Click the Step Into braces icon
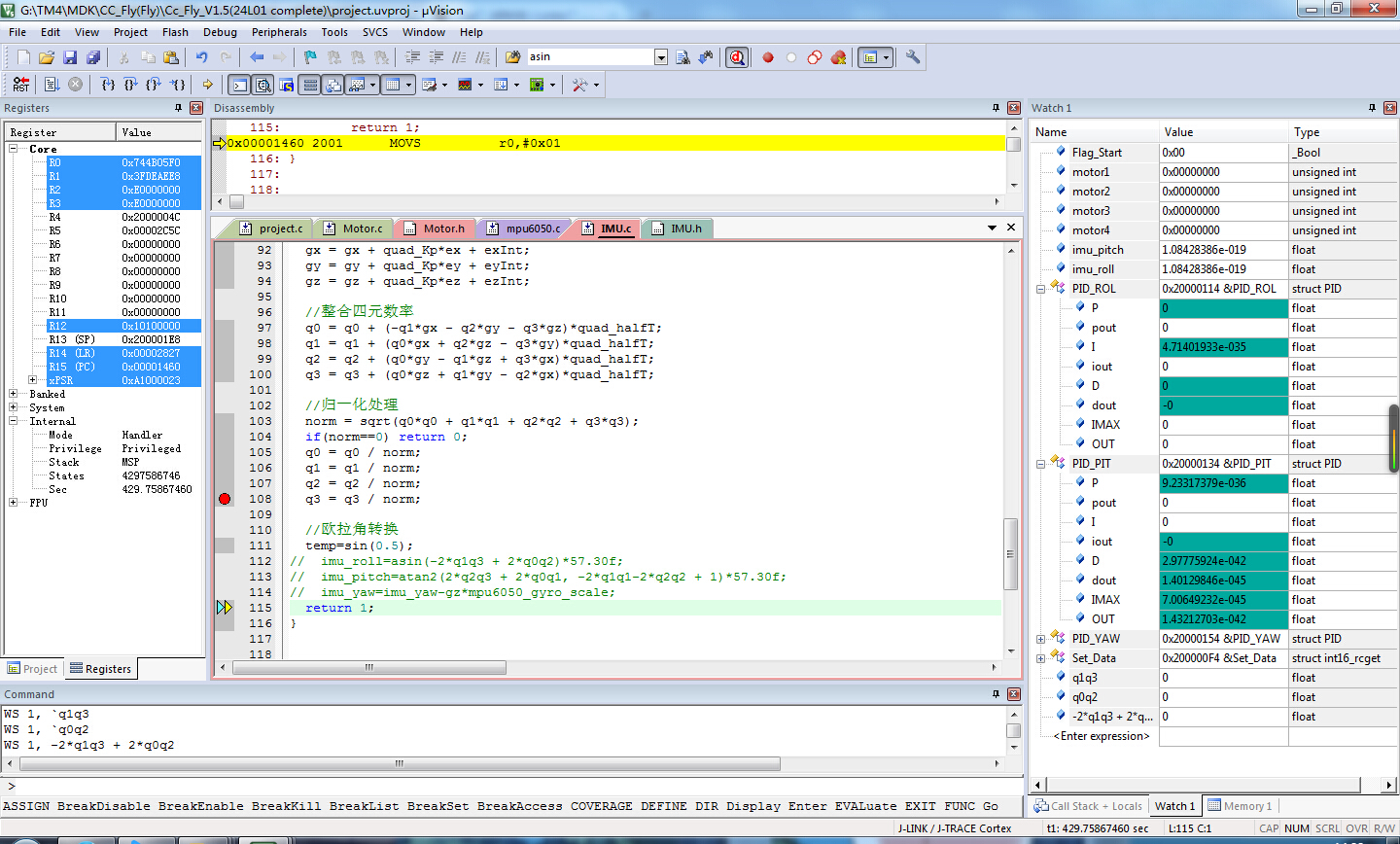This screenshot has height=844, width=1400. 108,85
